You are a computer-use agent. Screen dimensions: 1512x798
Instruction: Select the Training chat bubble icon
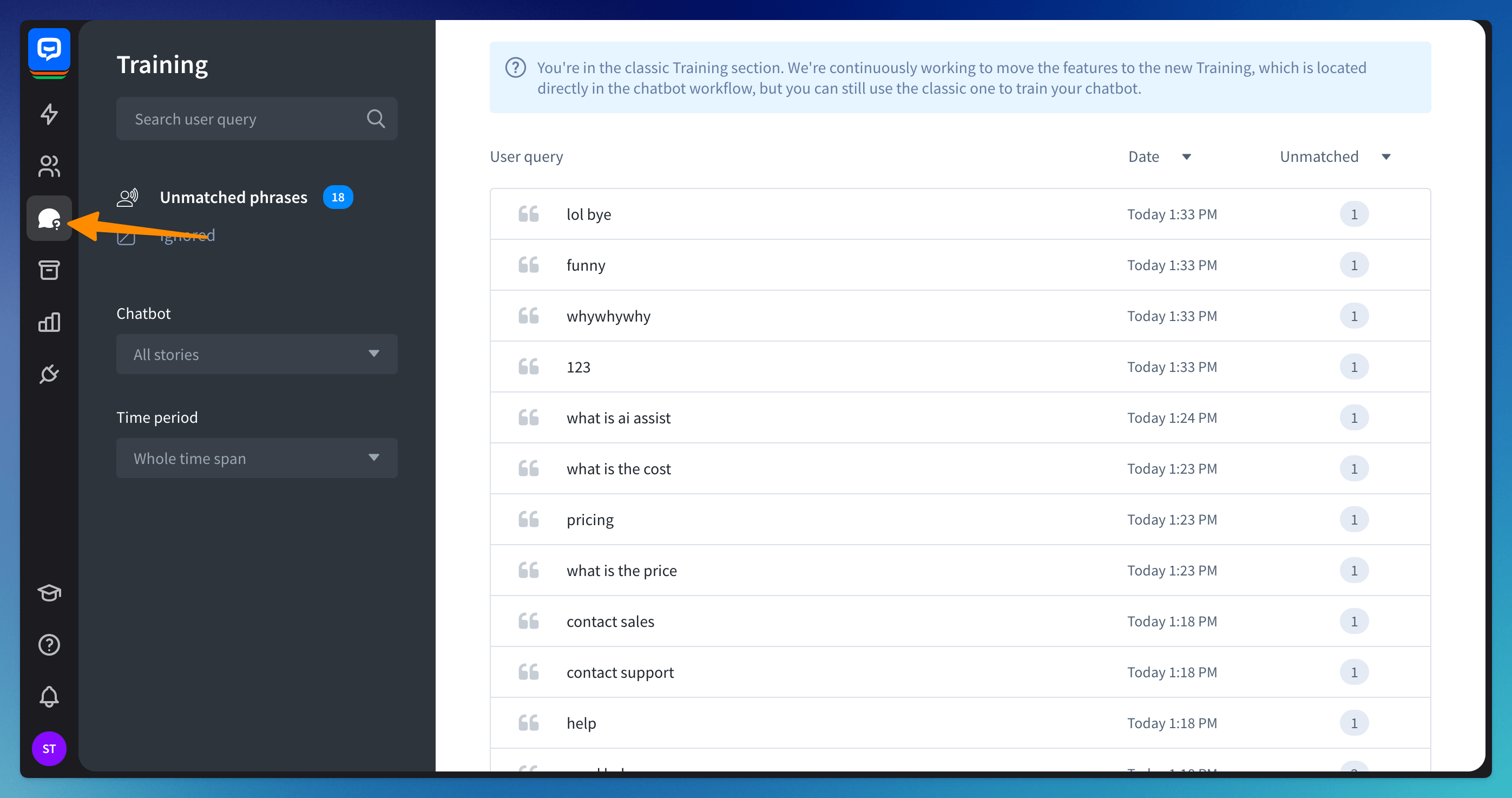coord(49,218)
